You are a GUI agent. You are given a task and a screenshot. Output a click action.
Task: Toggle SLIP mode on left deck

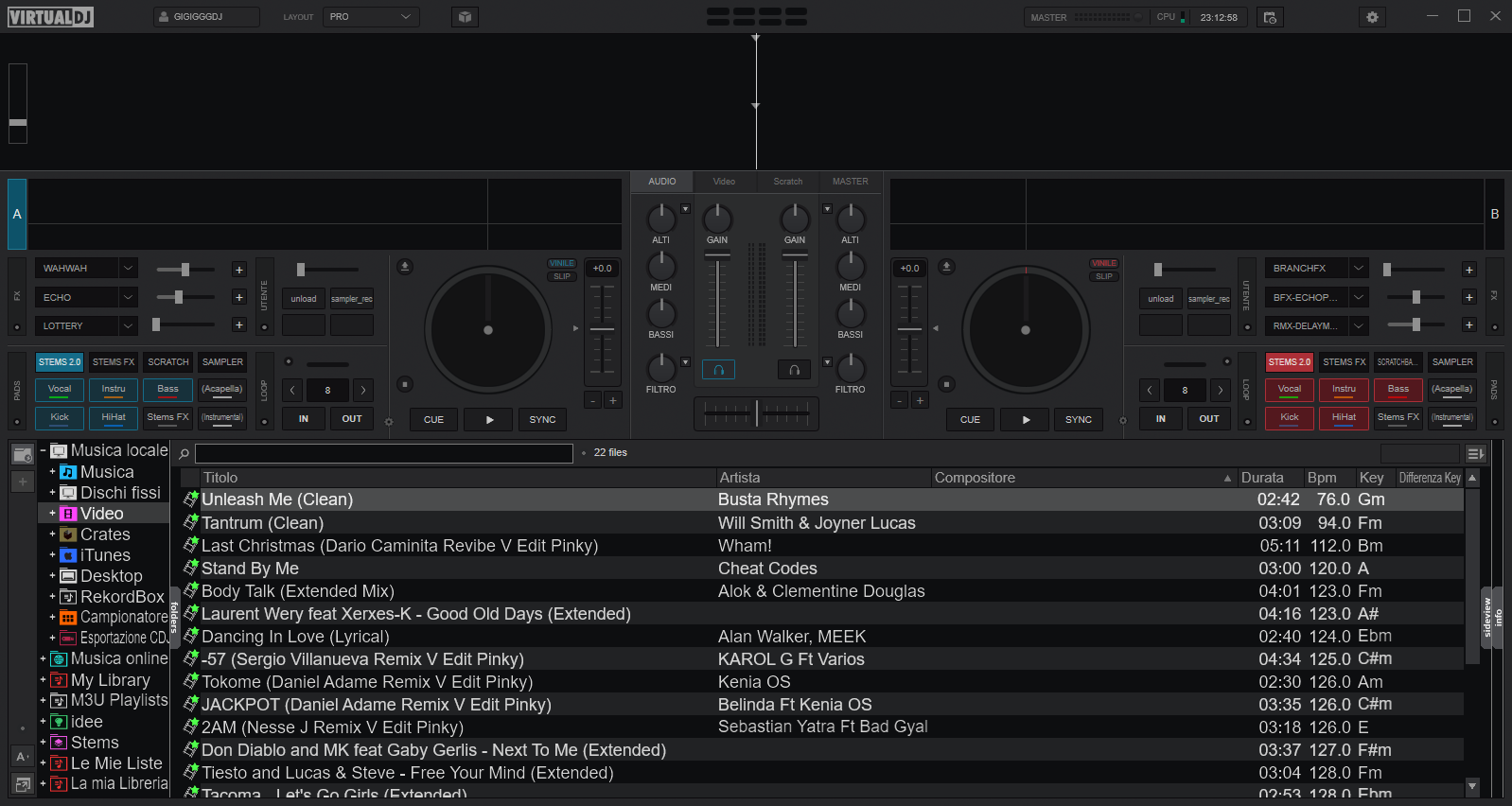[562, 276]
